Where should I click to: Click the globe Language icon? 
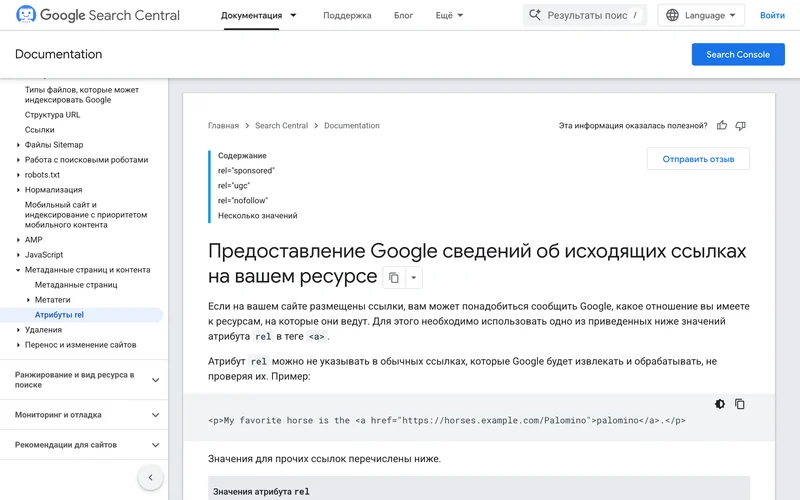click(x=672, y=15)
